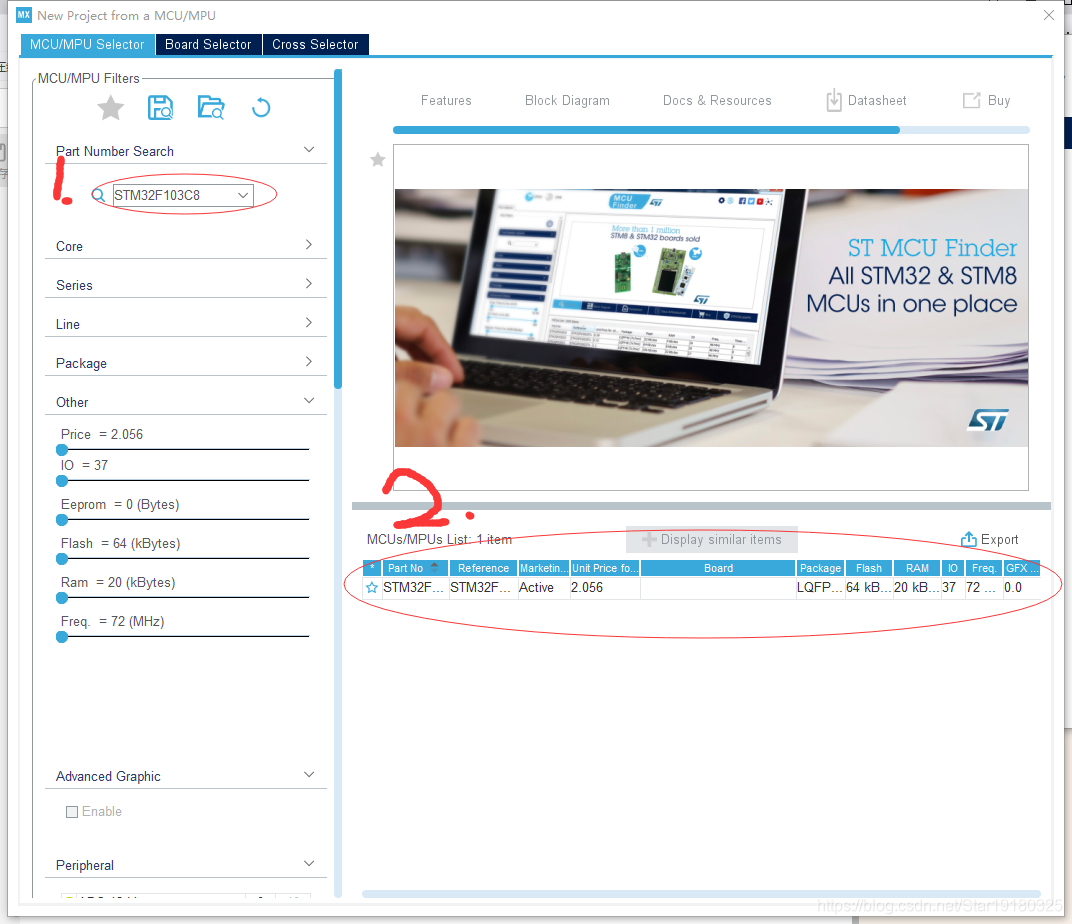Star the STM32F row as favorite
Viewport: 1072px width, 924px height.
pyautogui.click(x=372, y=588)
